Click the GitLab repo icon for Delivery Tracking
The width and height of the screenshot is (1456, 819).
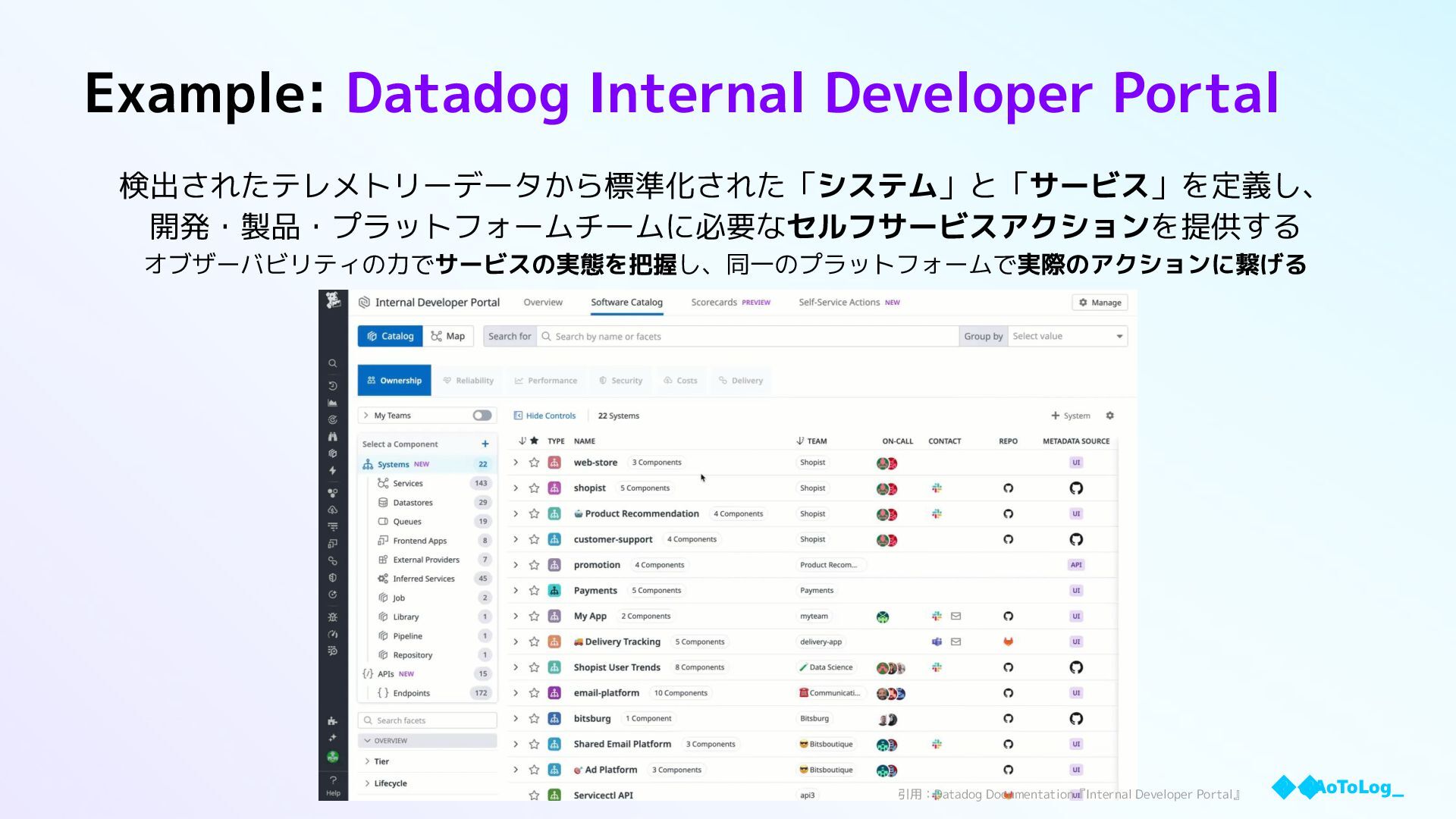point(1009,642)
